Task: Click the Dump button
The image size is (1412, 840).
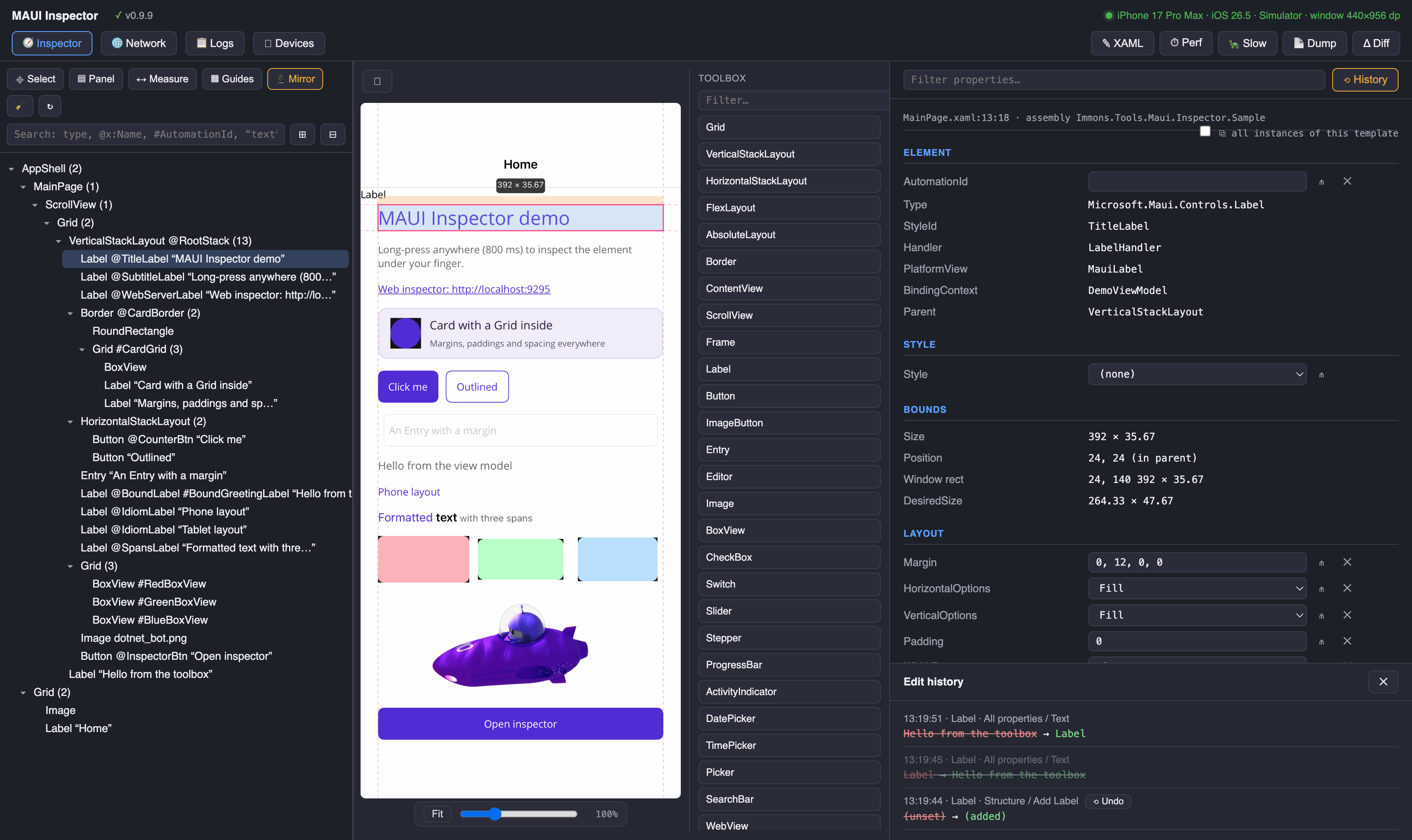Action: 1314,43
